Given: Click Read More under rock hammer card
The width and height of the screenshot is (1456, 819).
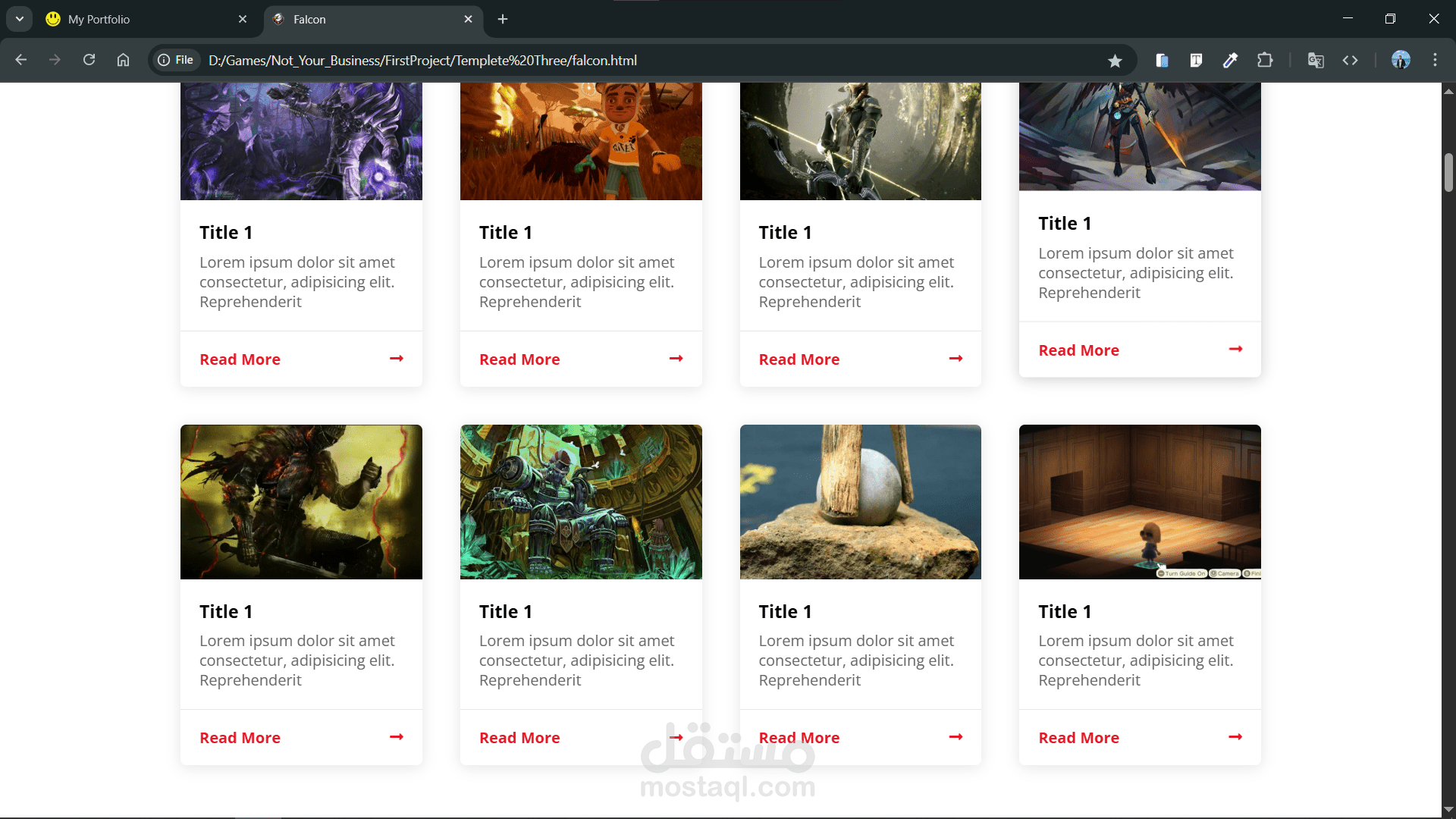Looking at the screenshot, I should coord(799,738).
